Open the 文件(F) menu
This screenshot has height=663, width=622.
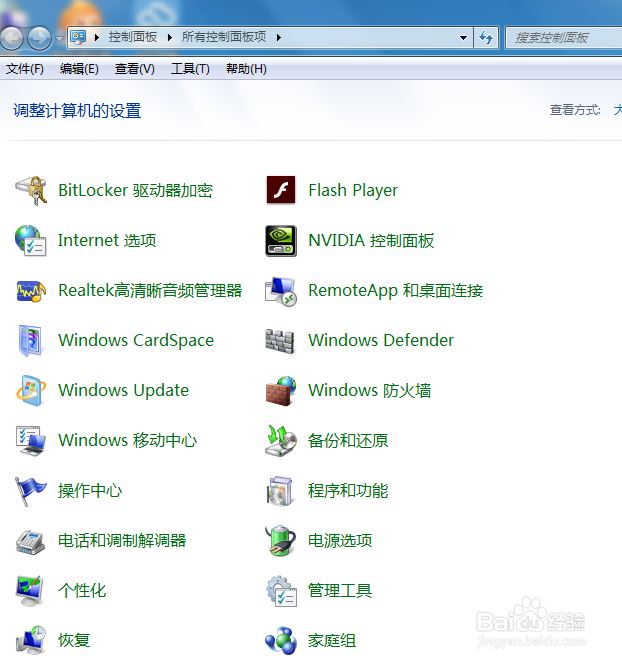coord(25,68)
